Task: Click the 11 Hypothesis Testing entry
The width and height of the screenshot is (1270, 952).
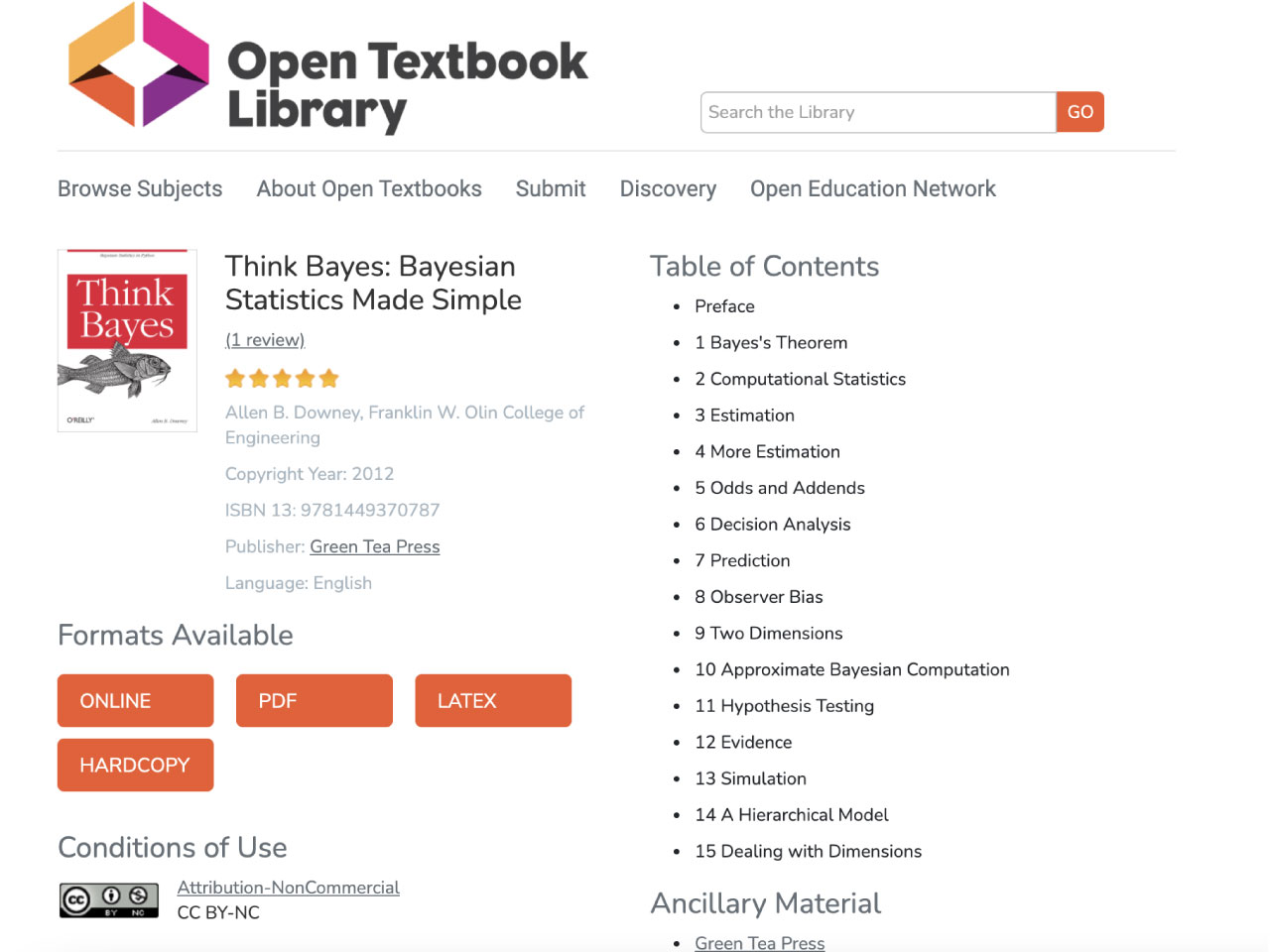Action: 785,706
